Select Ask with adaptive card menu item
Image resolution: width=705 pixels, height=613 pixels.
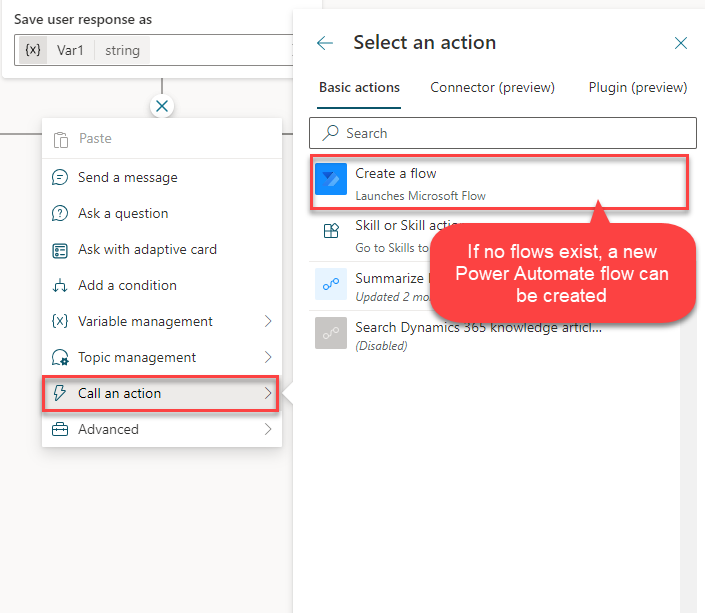[147, 249]
